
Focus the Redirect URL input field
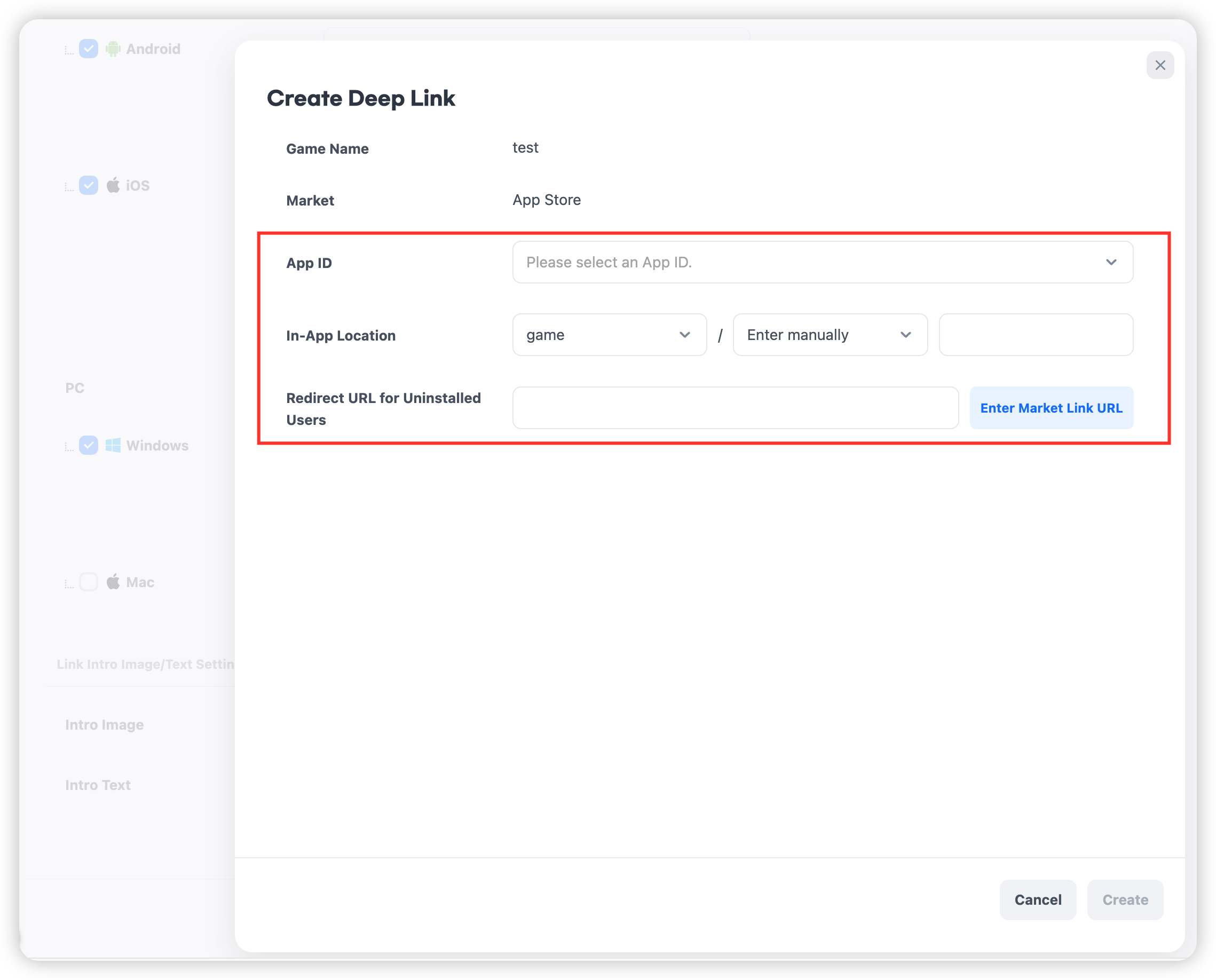pyautogui.click(x=735, y=408)
